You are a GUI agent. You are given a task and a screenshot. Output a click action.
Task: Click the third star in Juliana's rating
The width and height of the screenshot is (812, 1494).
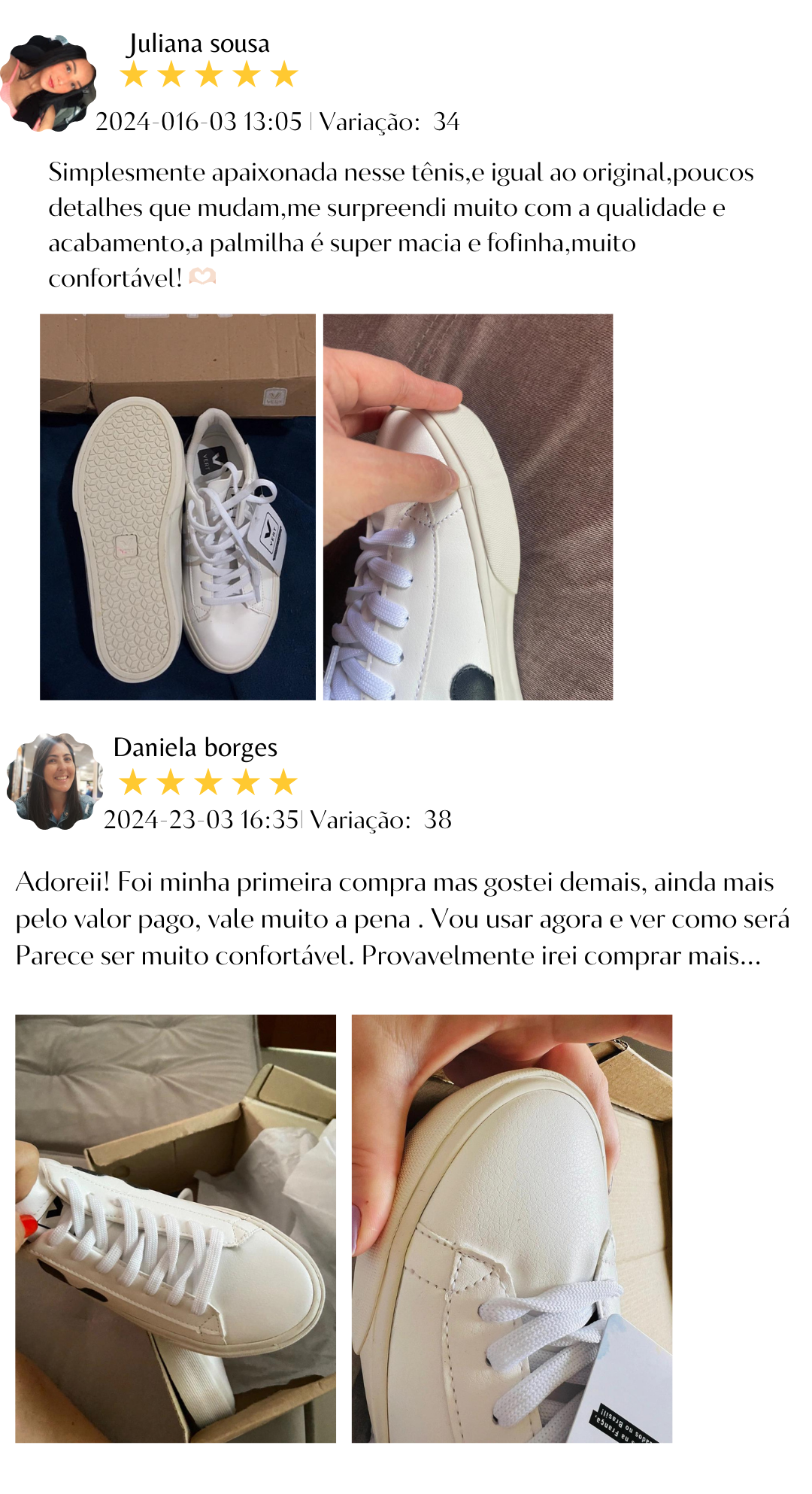209,75
